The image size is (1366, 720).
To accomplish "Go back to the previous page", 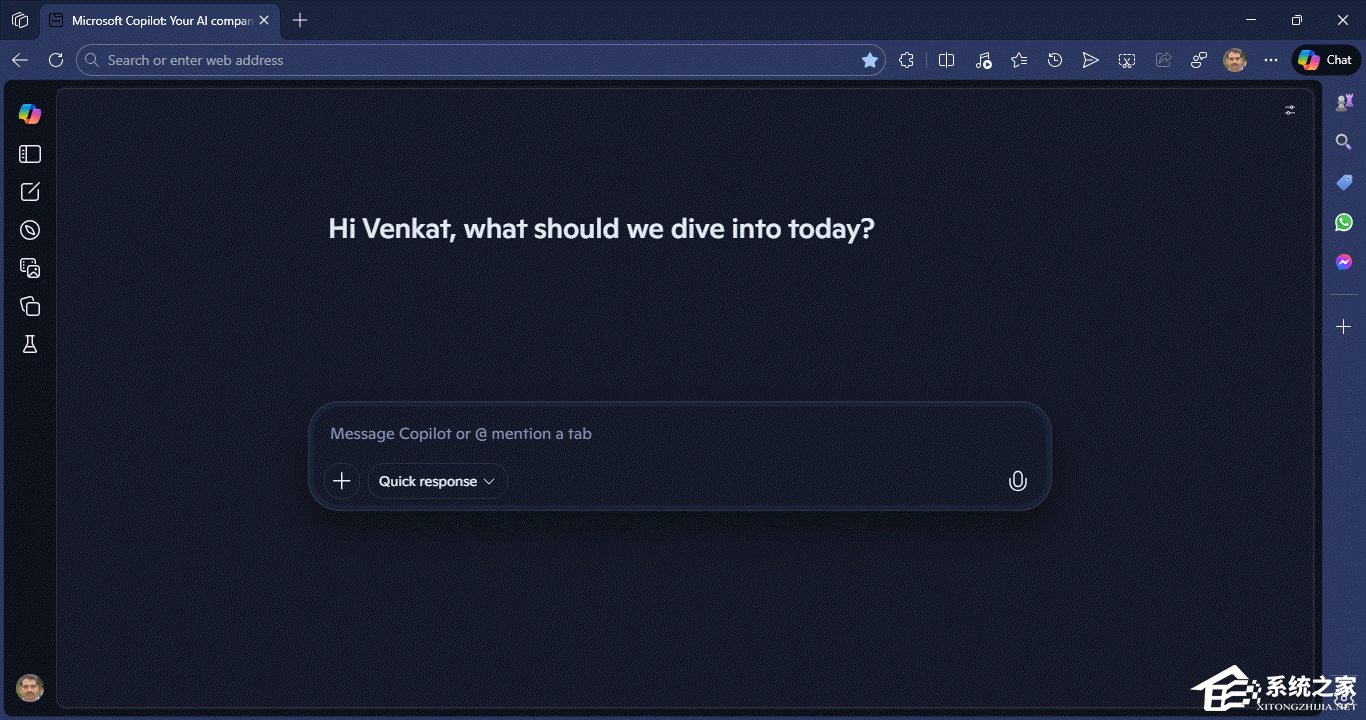I will [x=20, y=60].
